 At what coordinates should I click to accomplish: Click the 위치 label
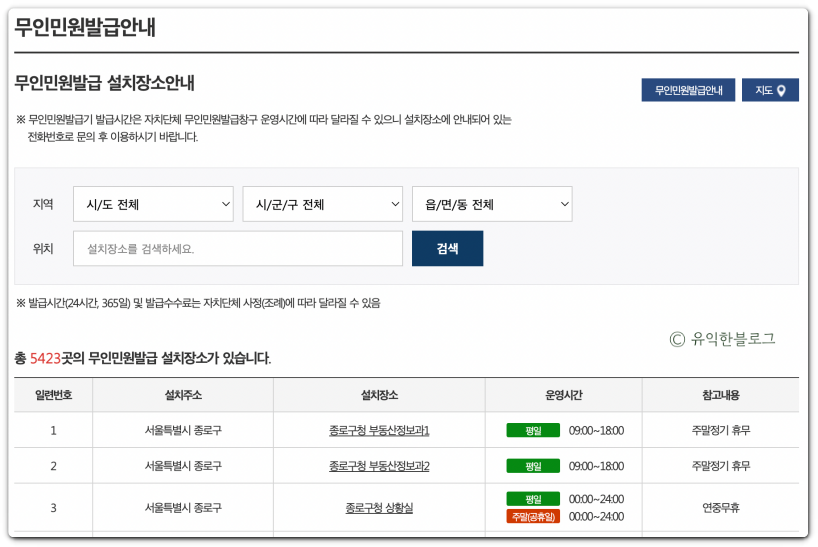43,249
